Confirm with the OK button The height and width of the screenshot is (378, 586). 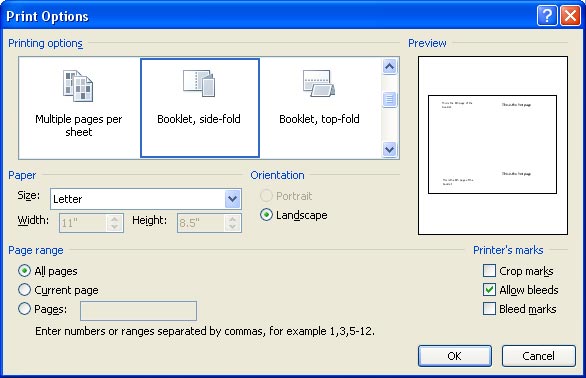[x=454, y=356]
